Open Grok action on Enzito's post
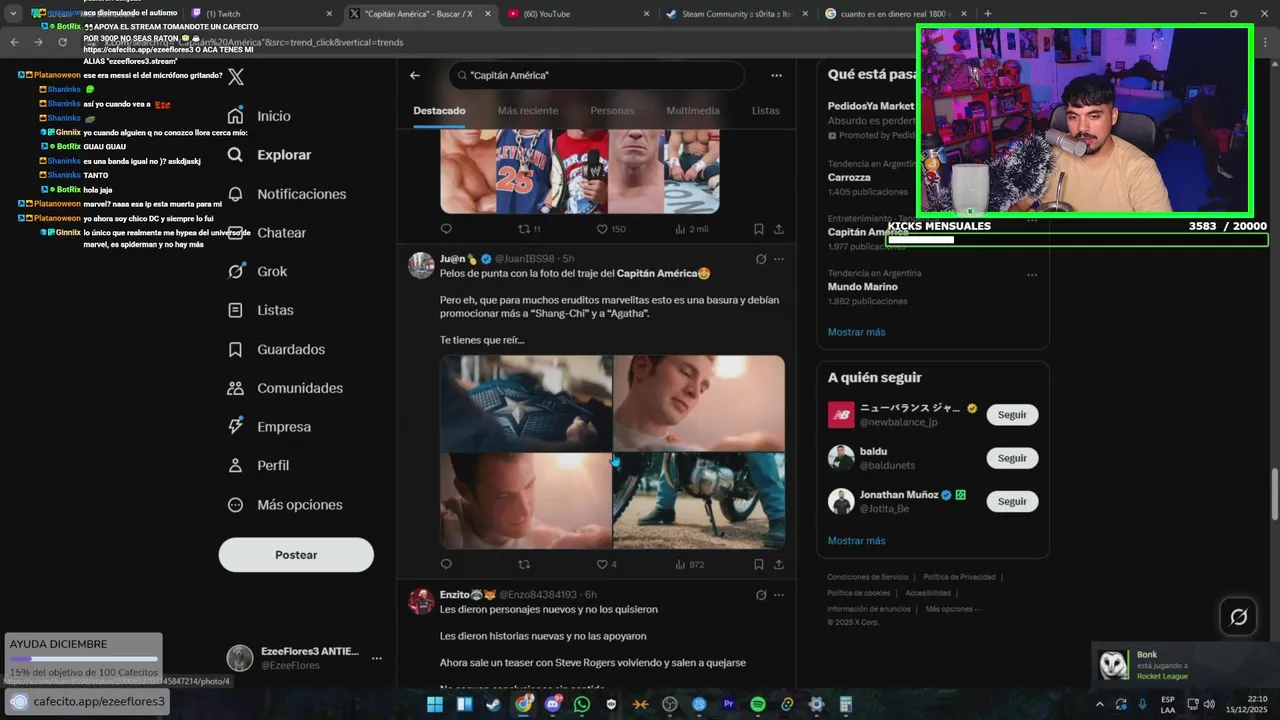 pos(761,595)
